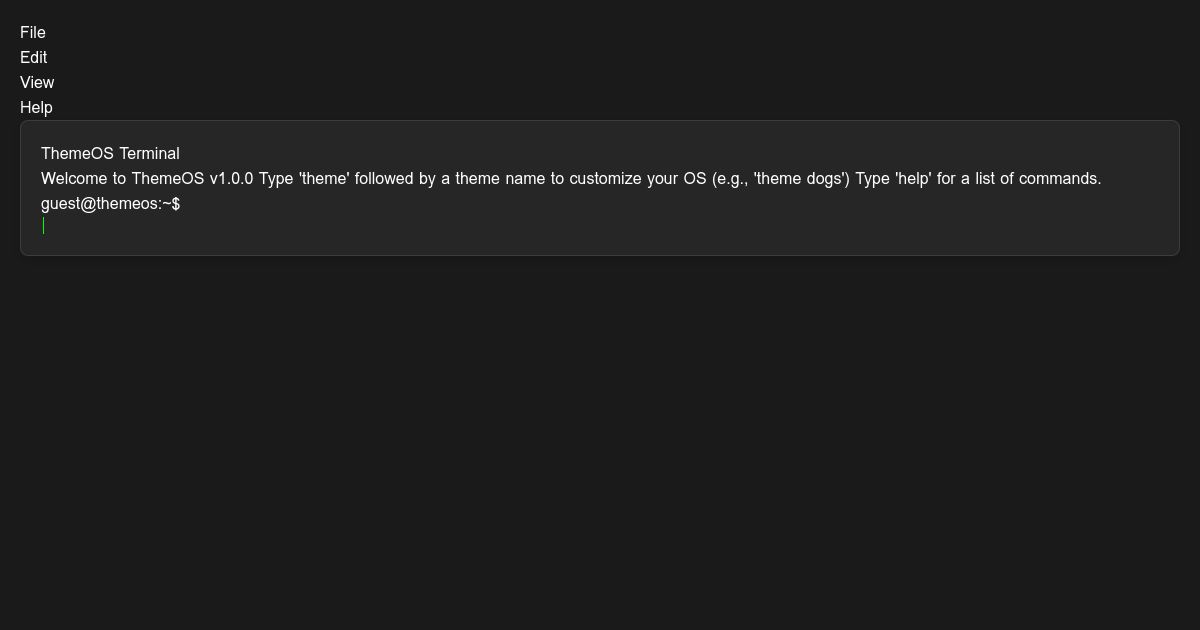Open the File menu

(33, 33)
